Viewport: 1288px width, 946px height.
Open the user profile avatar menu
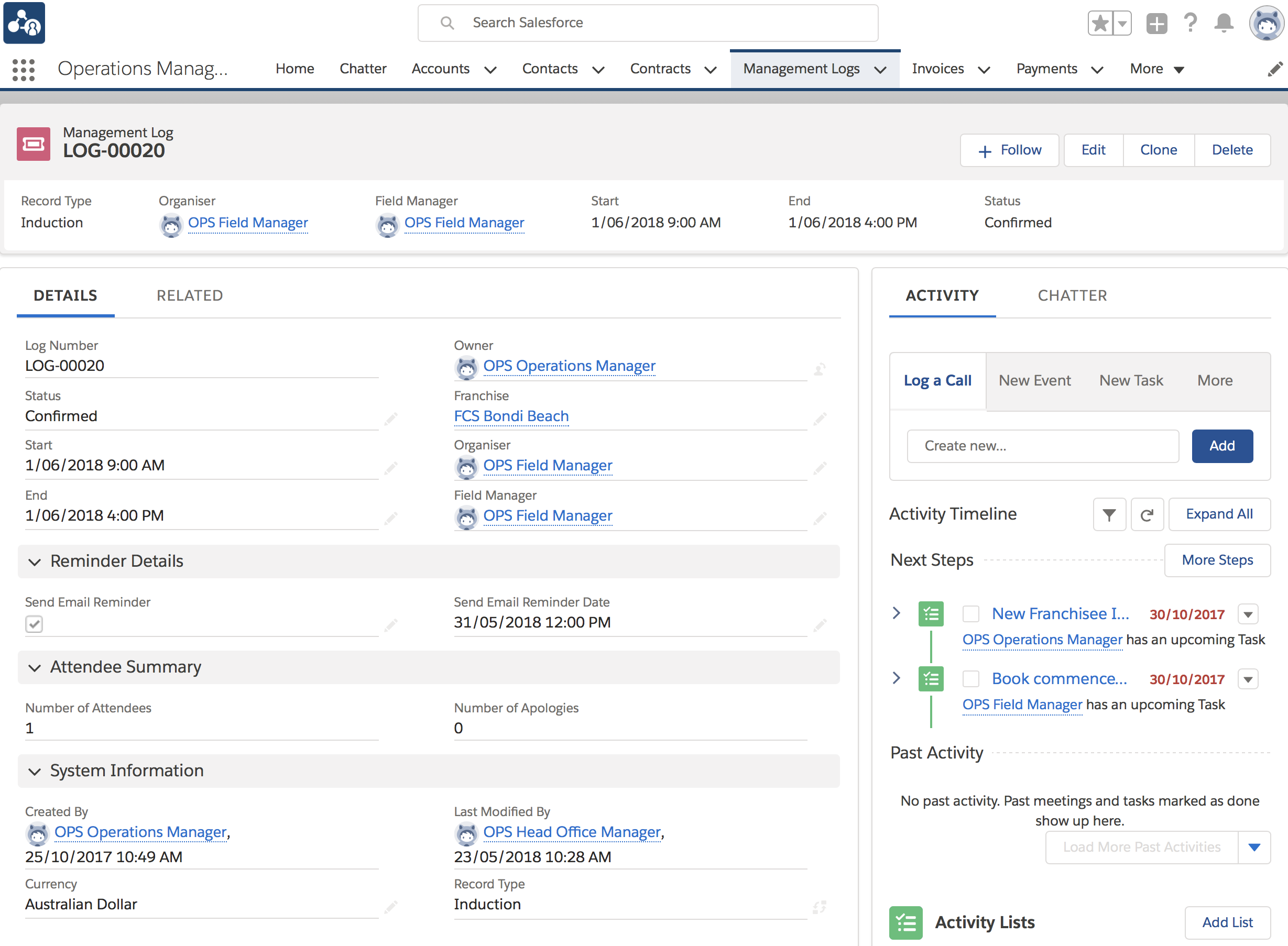1266,23
